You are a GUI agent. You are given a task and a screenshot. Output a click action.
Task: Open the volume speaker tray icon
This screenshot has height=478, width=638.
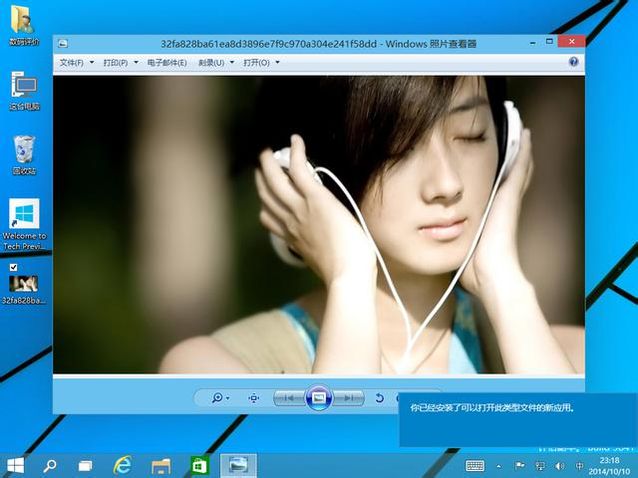(x=560, y=466)
